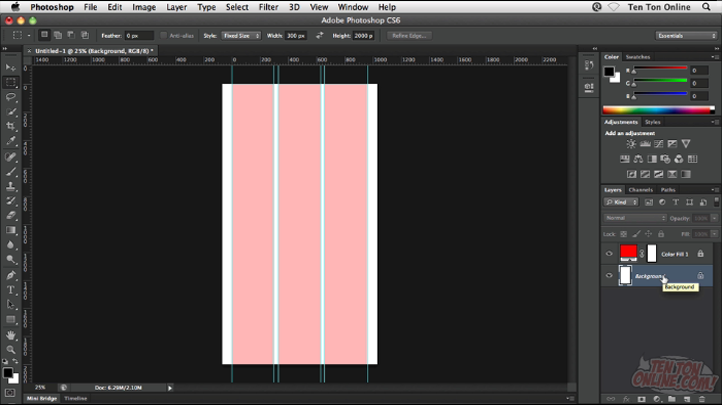Click the toolbar foreground color swatch
Viewport: 722px width, 405px height.
coord(8,373)
